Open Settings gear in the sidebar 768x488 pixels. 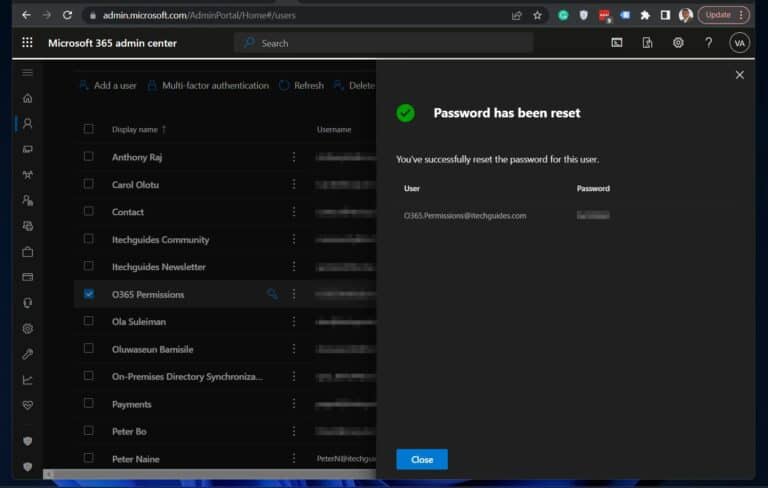[x=27, y=329]
